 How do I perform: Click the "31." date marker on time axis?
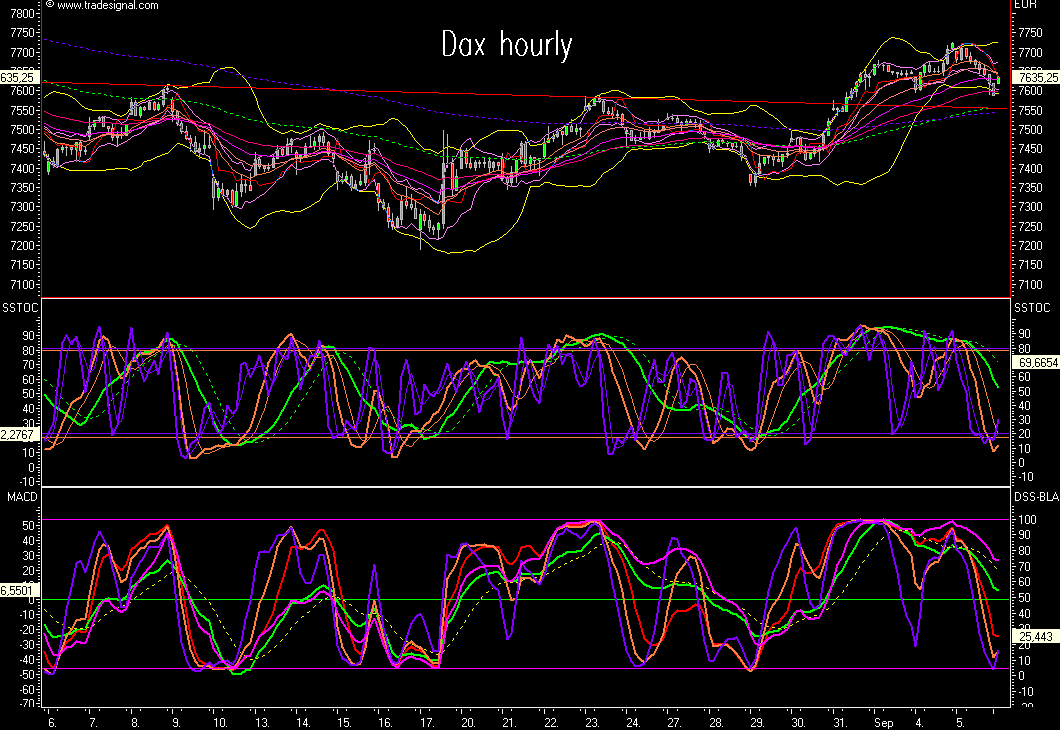841,720
